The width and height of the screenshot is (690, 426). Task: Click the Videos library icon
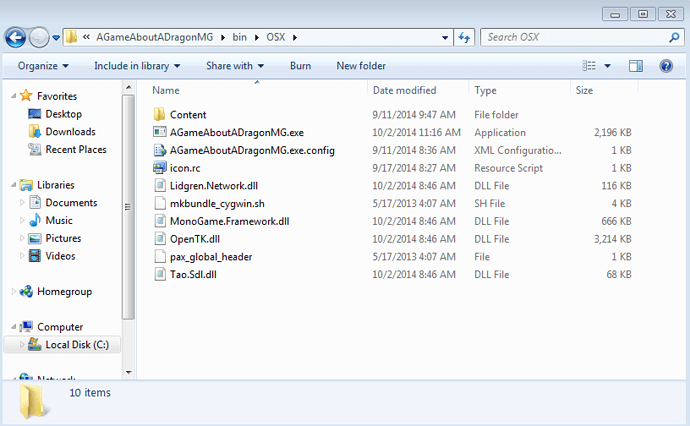[x=35, y=256]
